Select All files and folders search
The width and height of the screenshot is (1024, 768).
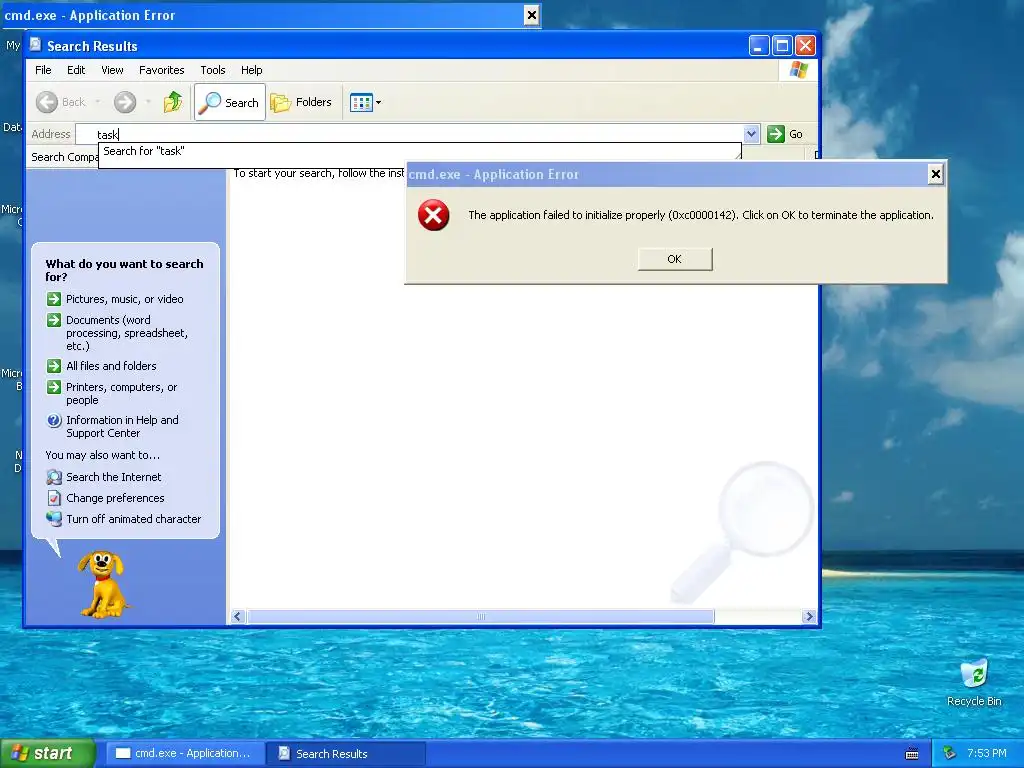(111, 366)
